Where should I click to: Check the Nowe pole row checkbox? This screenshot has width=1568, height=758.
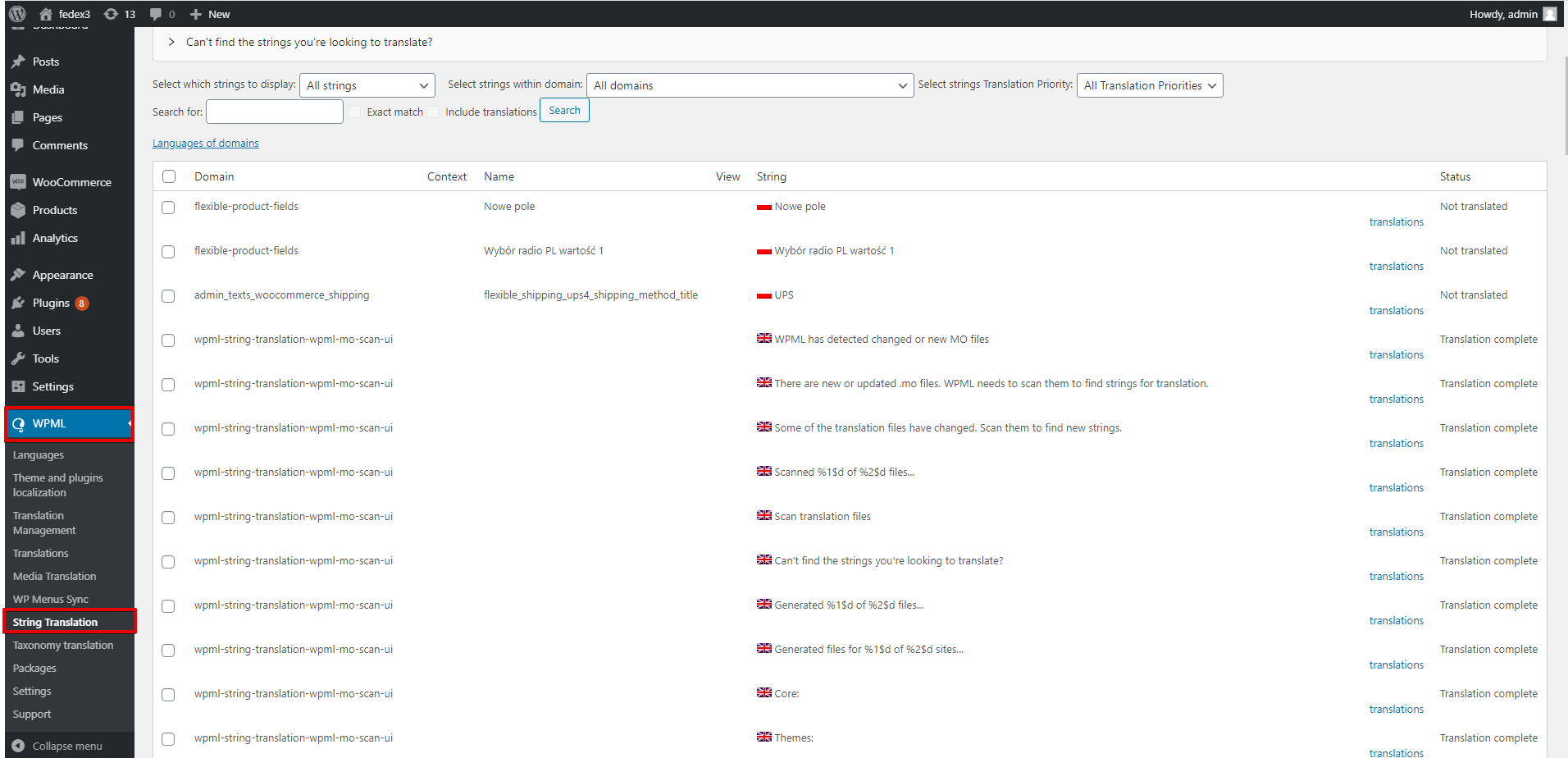(x=168, y=208)
